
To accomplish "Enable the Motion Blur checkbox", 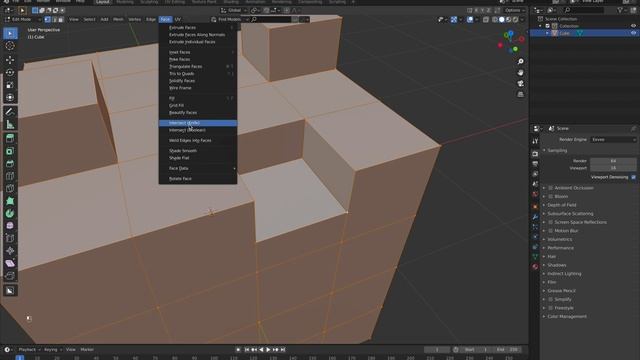I will (x=551, y=231).
